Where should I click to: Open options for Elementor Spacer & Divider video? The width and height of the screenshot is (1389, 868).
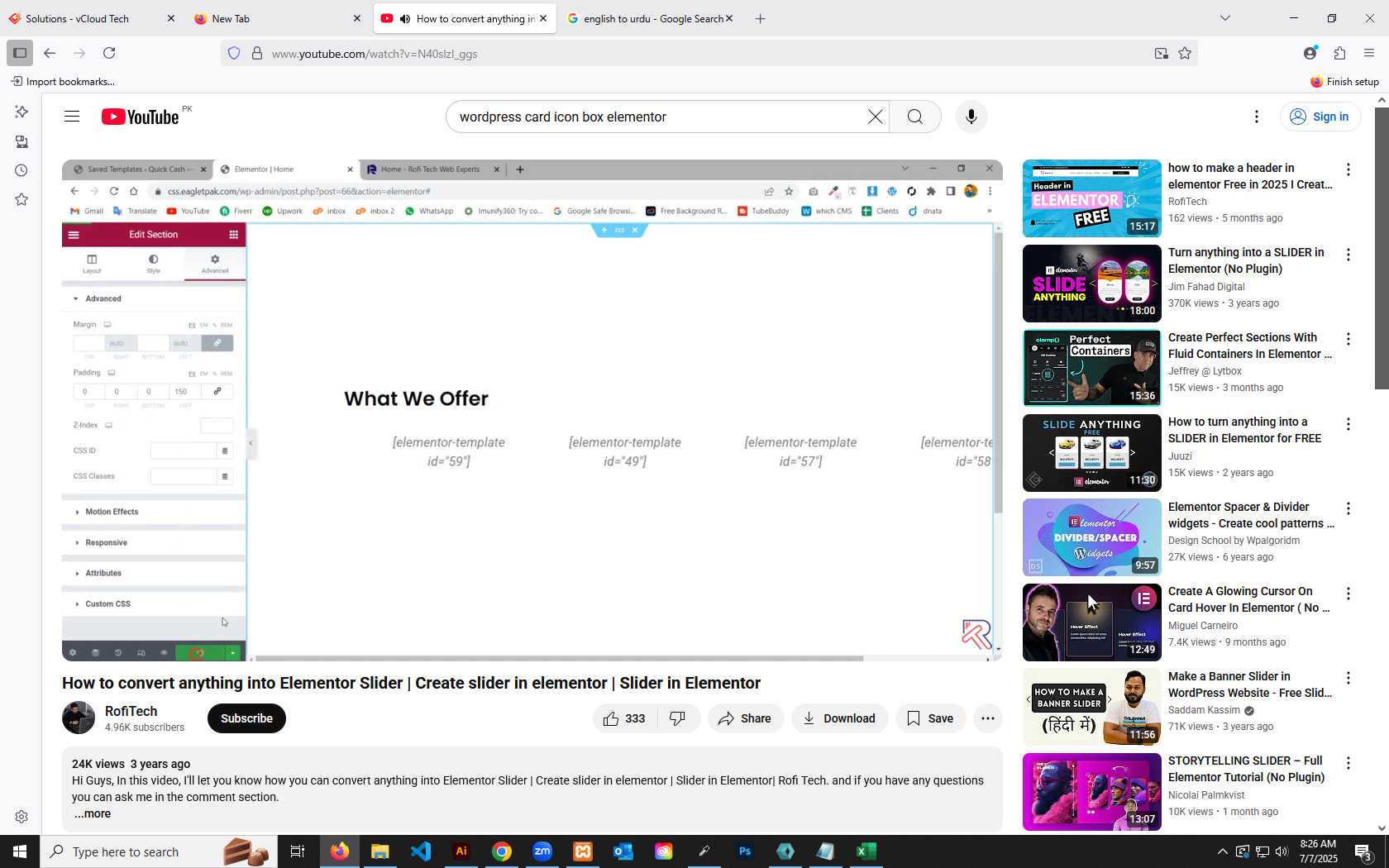pyautogui.click(x=1348, y=509)
